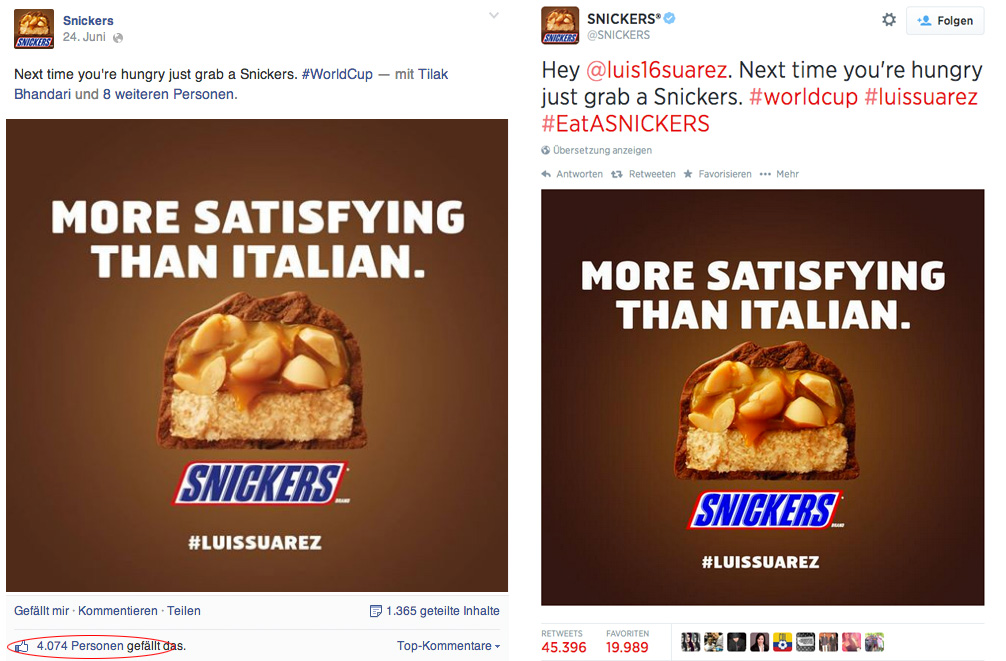Click the Snickers Facebook profile picture
This screenshot has width=1006, height=661.
pyautogui.click(x=34, y=29)
